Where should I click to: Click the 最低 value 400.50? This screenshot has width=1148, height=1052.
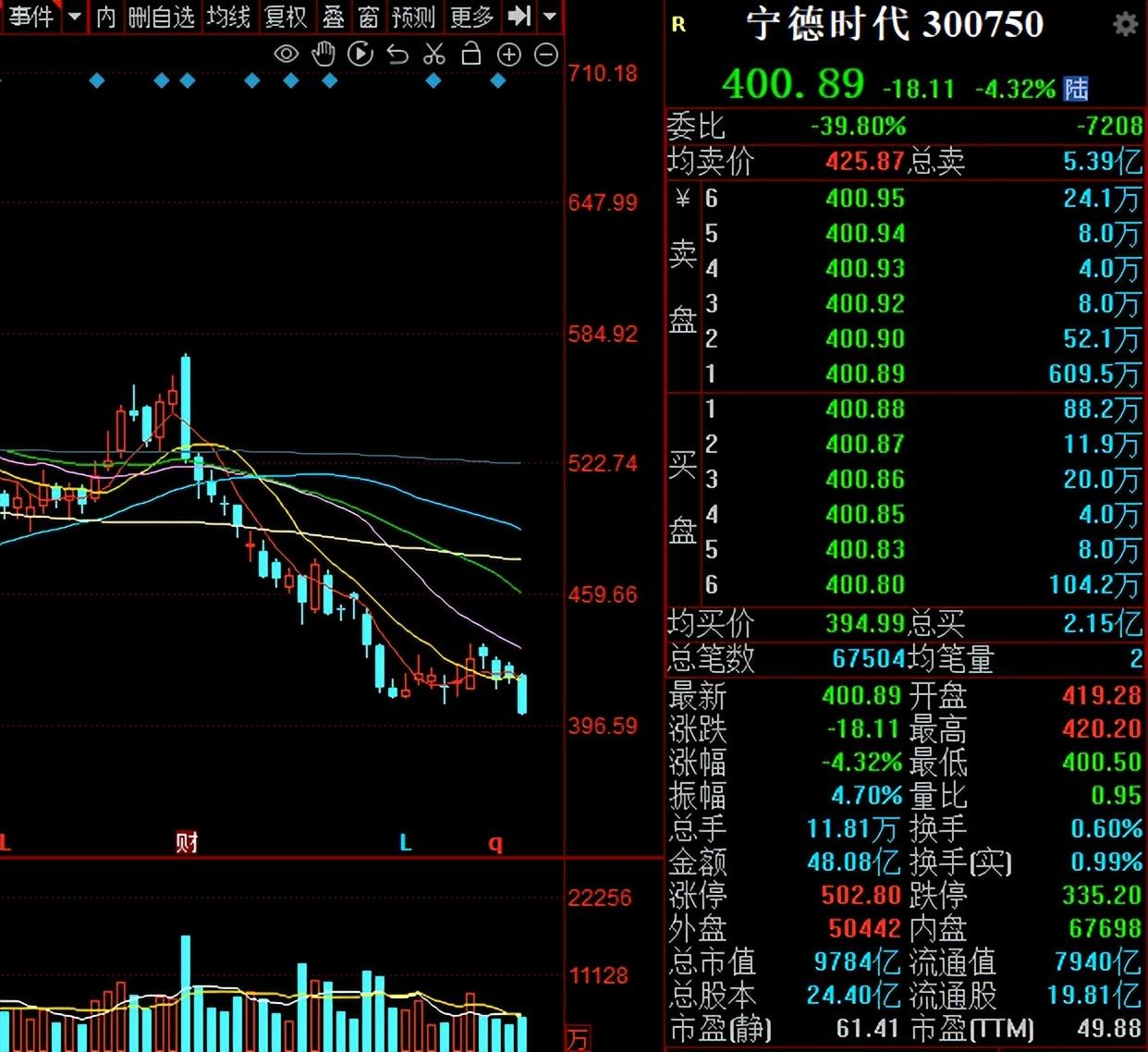point(1102,762)
